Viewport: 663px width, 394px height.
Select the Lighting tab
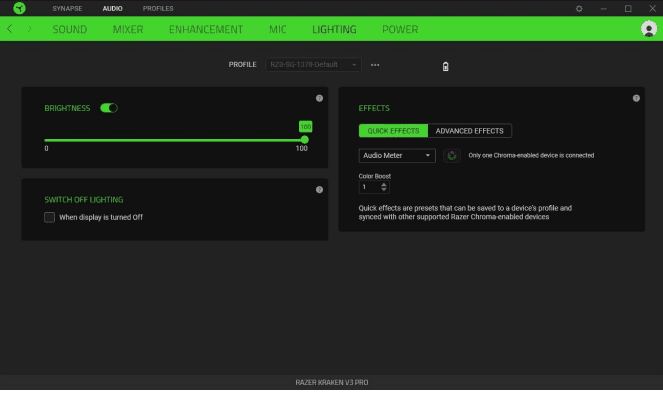pyautogui.click(x=334, y=29)
